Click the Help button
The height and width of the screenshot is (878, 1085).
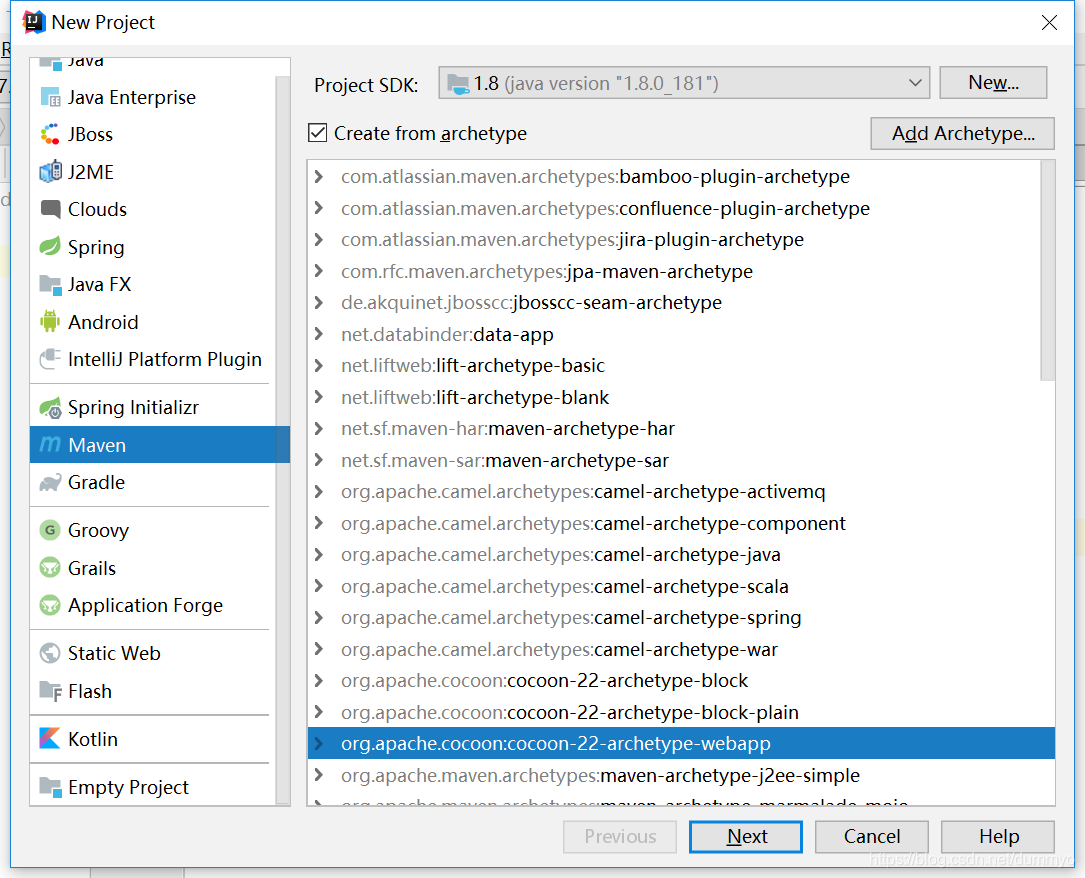pyautogui.click(x=998, y=836)
